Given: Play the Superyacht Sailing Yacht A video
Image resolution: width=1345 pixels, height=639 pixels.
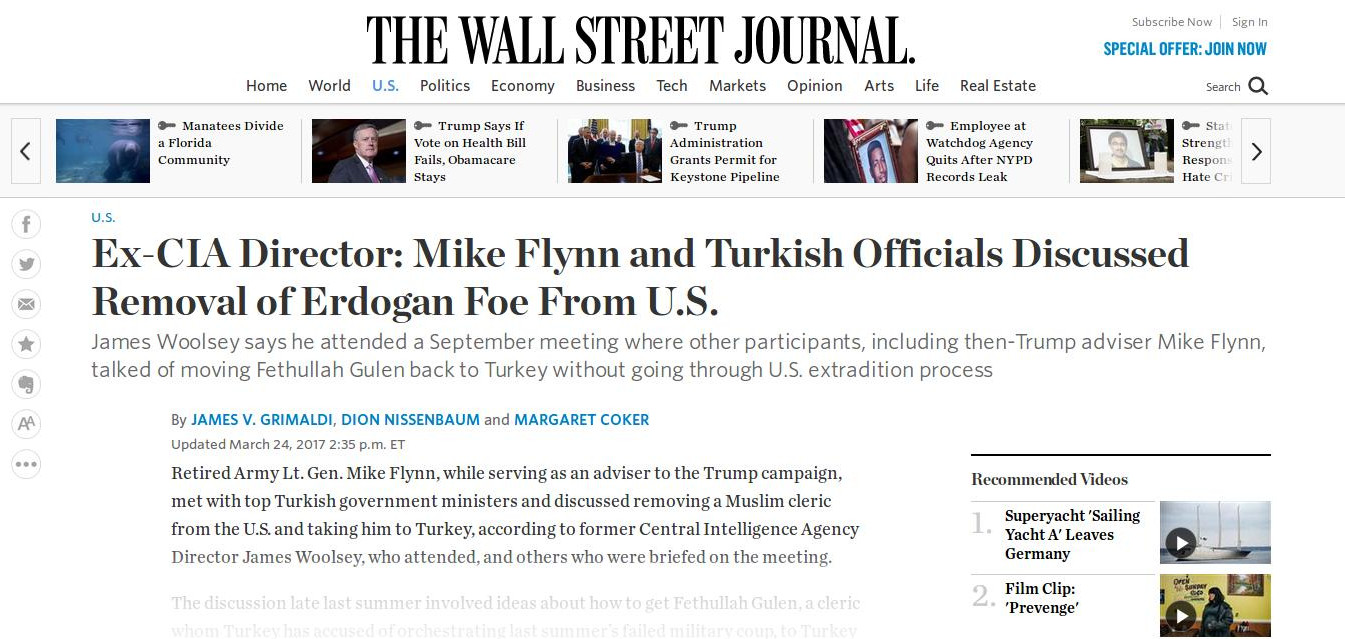Looking at the screenshot, I should pyautogui.click(x=1181, y=543).
